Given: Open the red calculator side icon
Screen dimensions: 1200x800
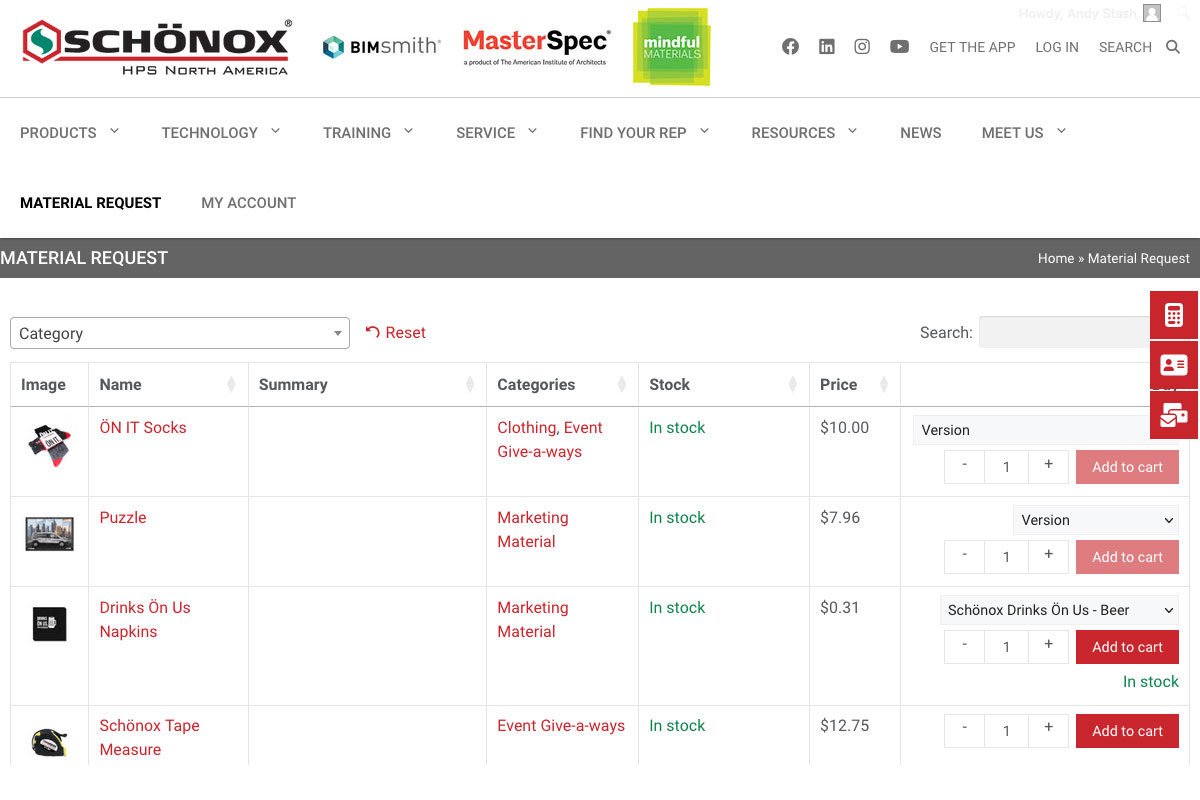Looking at the screenshot, I should 1173,316.
